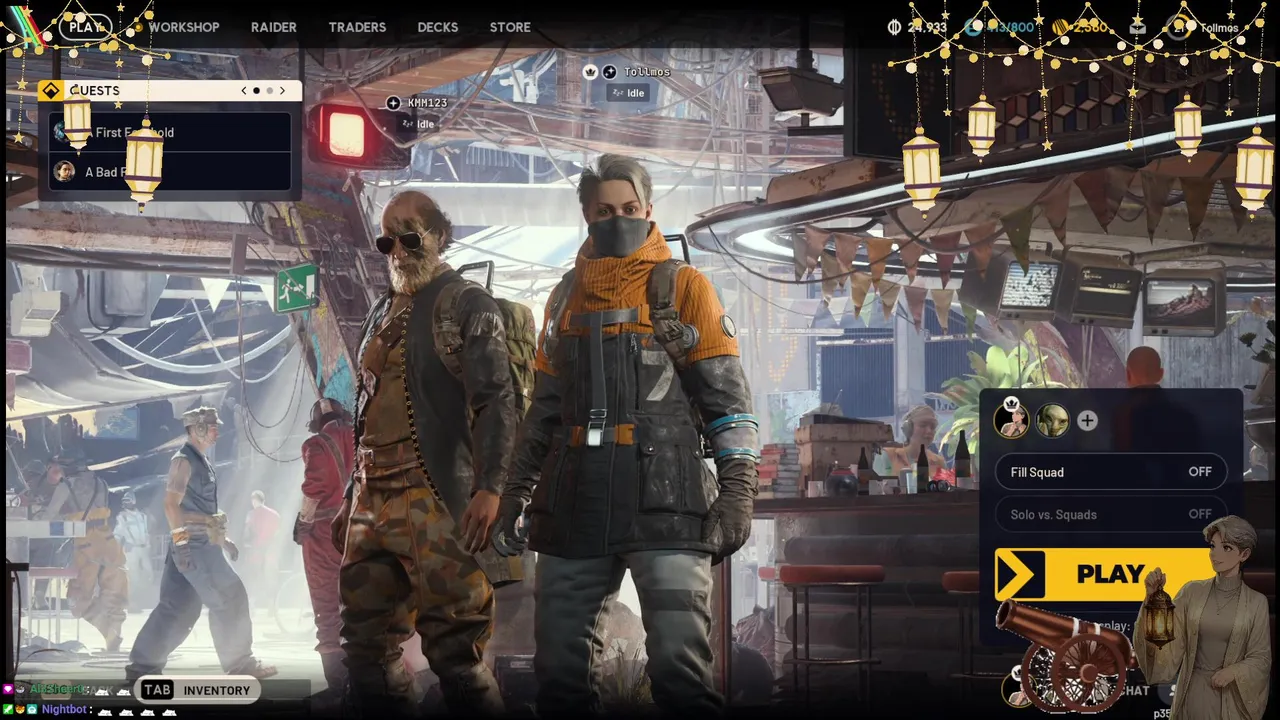
Task: Open the 'A Bad F...' quest row
Action: [170, 171]
